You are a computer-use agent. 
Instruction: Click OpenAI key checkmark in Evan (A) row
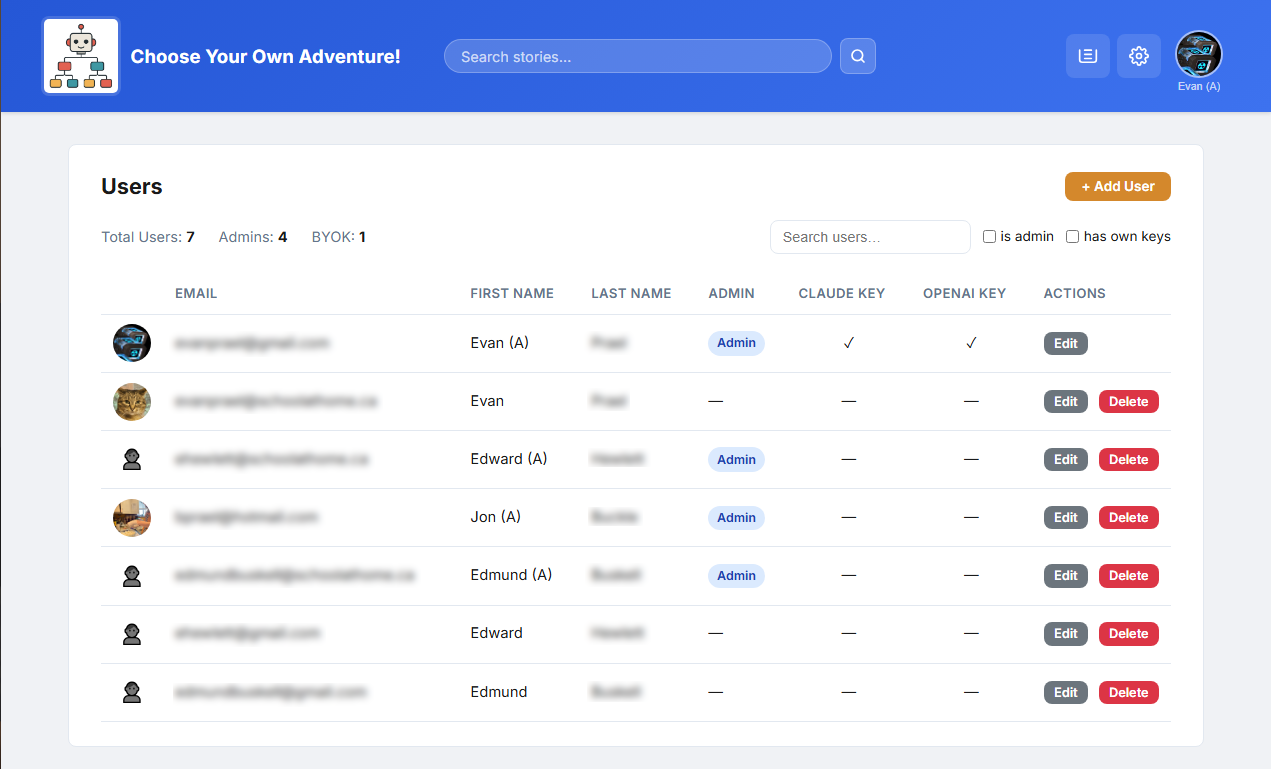tap(970, 343)
